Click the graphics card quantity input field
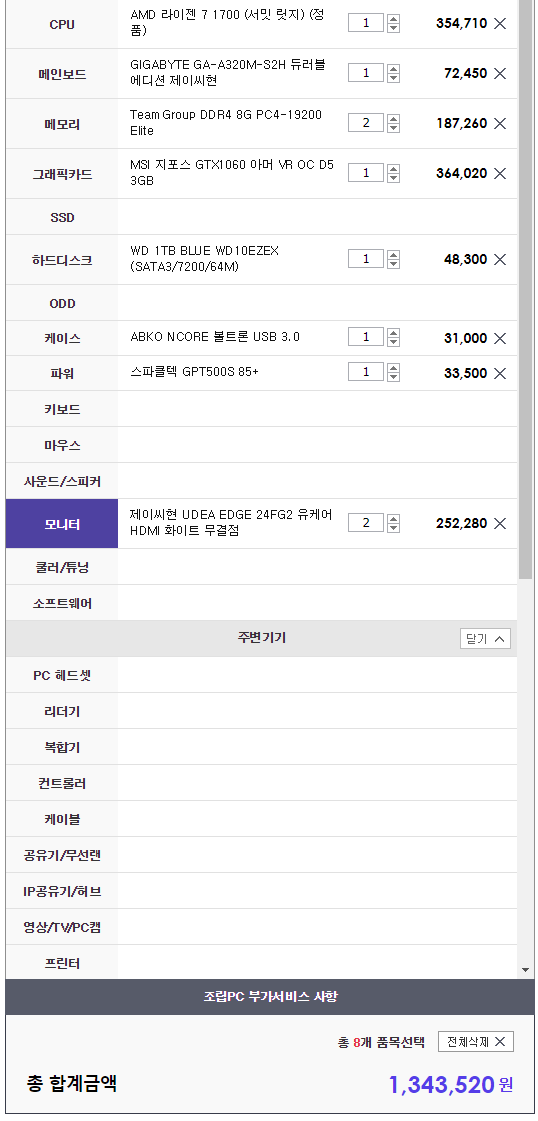The height and width of the screenshot is (1121, 538). [x=366, y=173]
